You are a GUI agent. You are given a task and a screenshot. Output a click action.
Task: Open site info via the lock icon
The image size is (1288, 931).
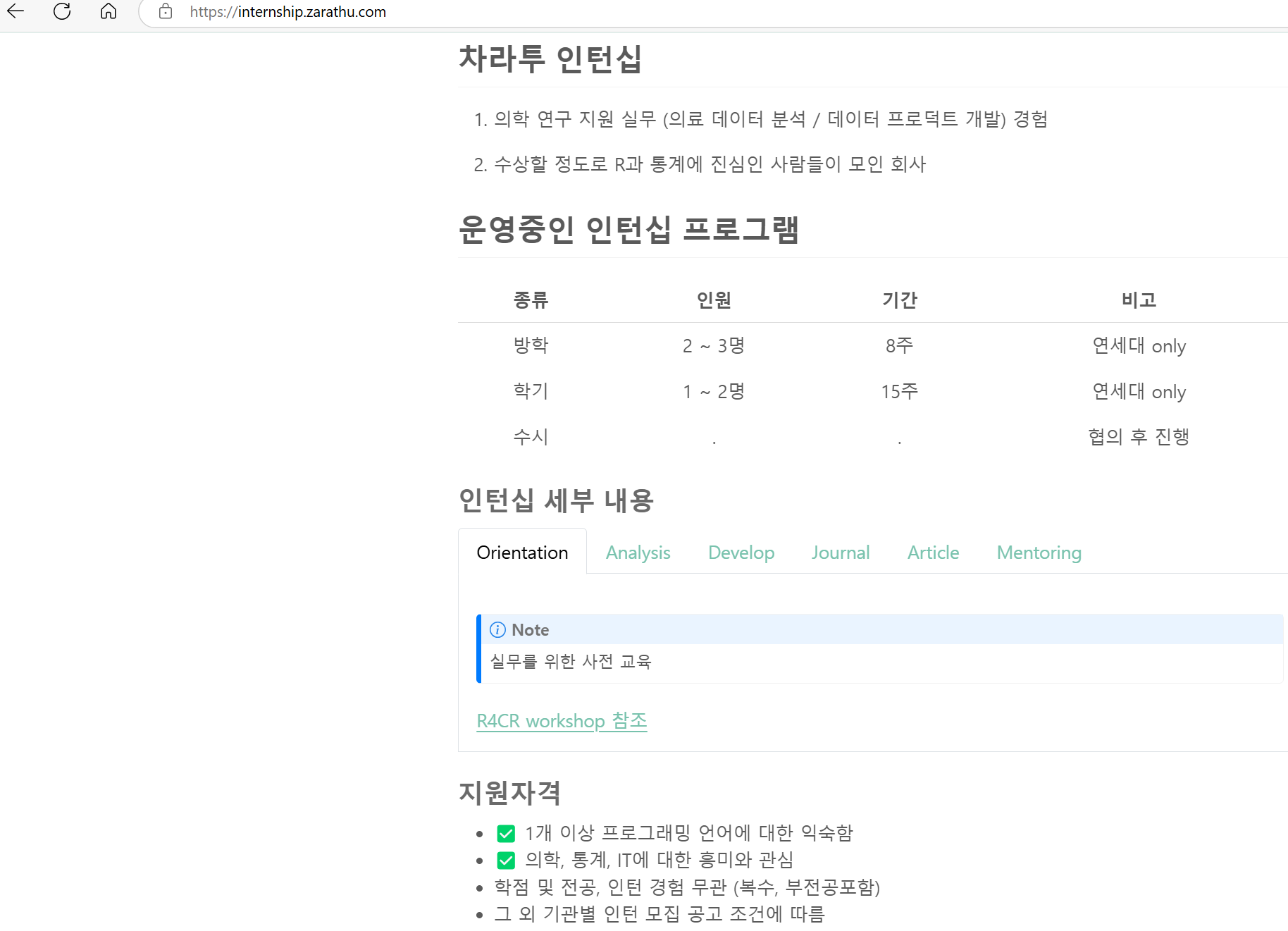click(166, 11)
